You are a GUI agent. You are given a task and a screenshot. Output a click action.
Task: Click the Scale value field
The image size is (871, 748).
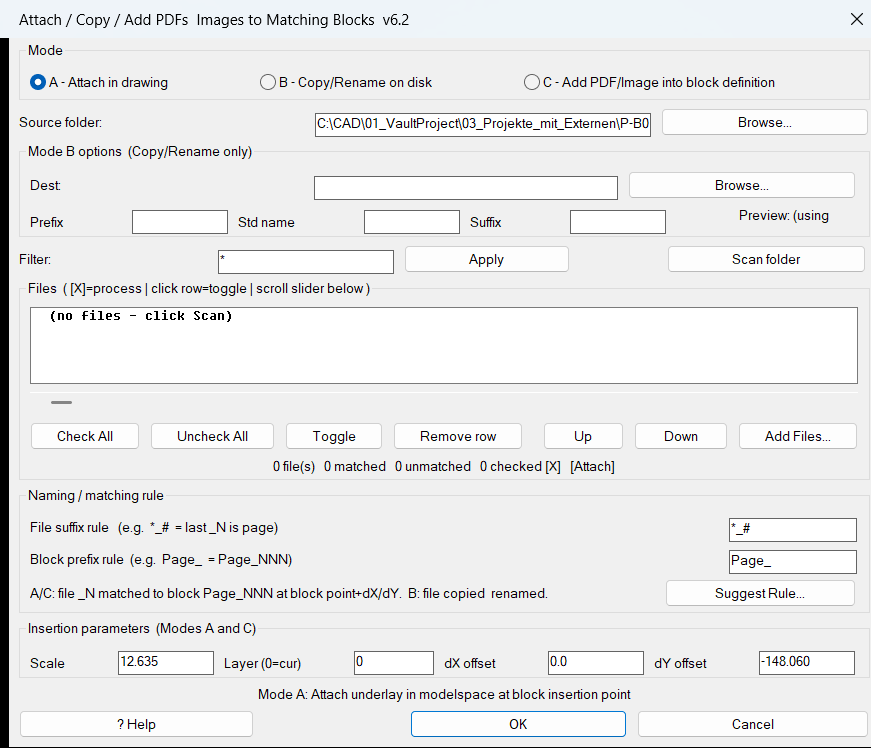pos(166,662)
